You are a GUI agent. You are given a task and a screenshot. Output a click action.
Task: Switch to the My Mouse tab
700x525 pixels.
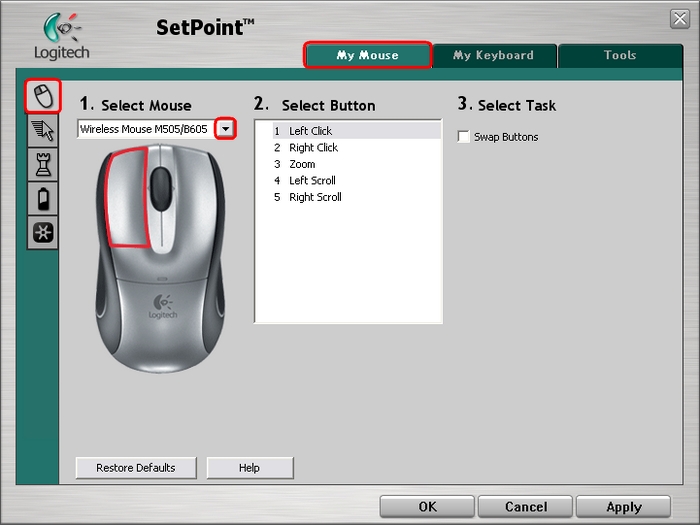[367, 55]
